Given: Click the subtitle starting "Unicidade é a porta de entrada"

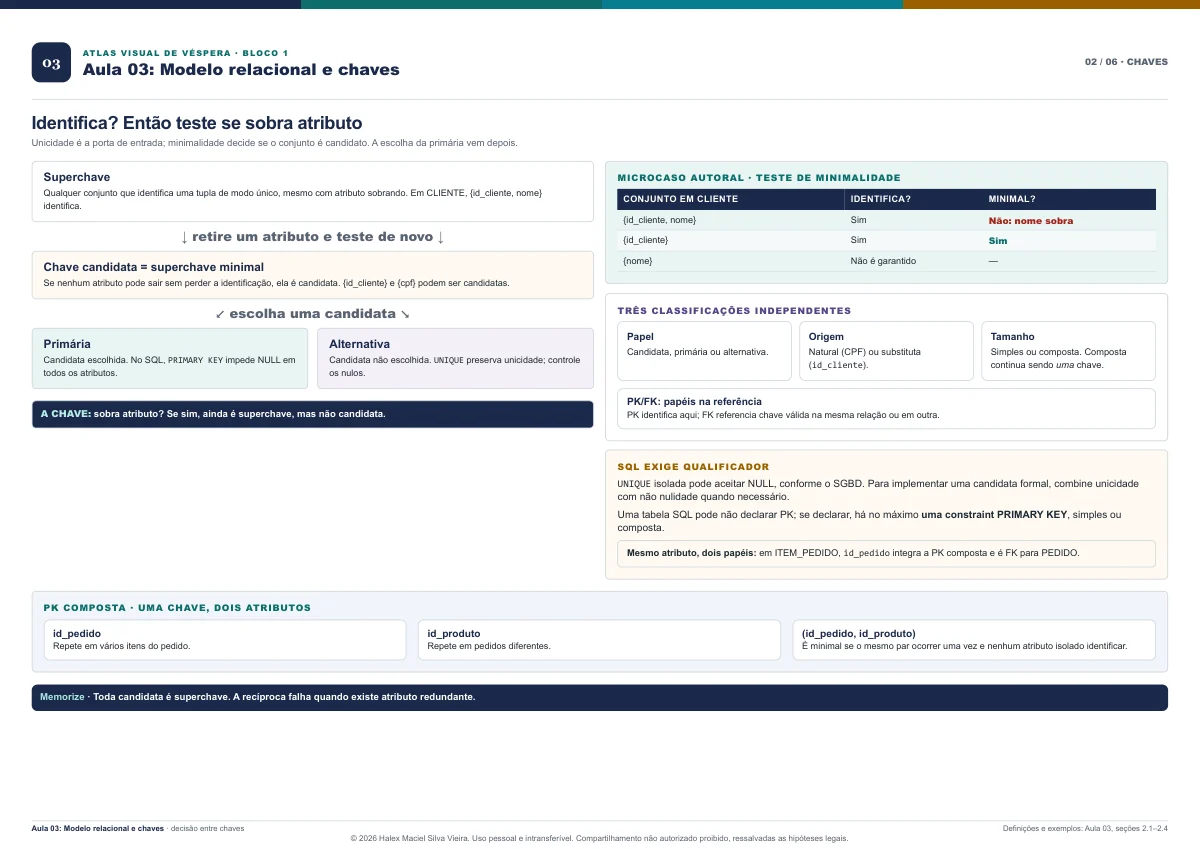Looking at the screenshot, I should click(x=275, y=143).
